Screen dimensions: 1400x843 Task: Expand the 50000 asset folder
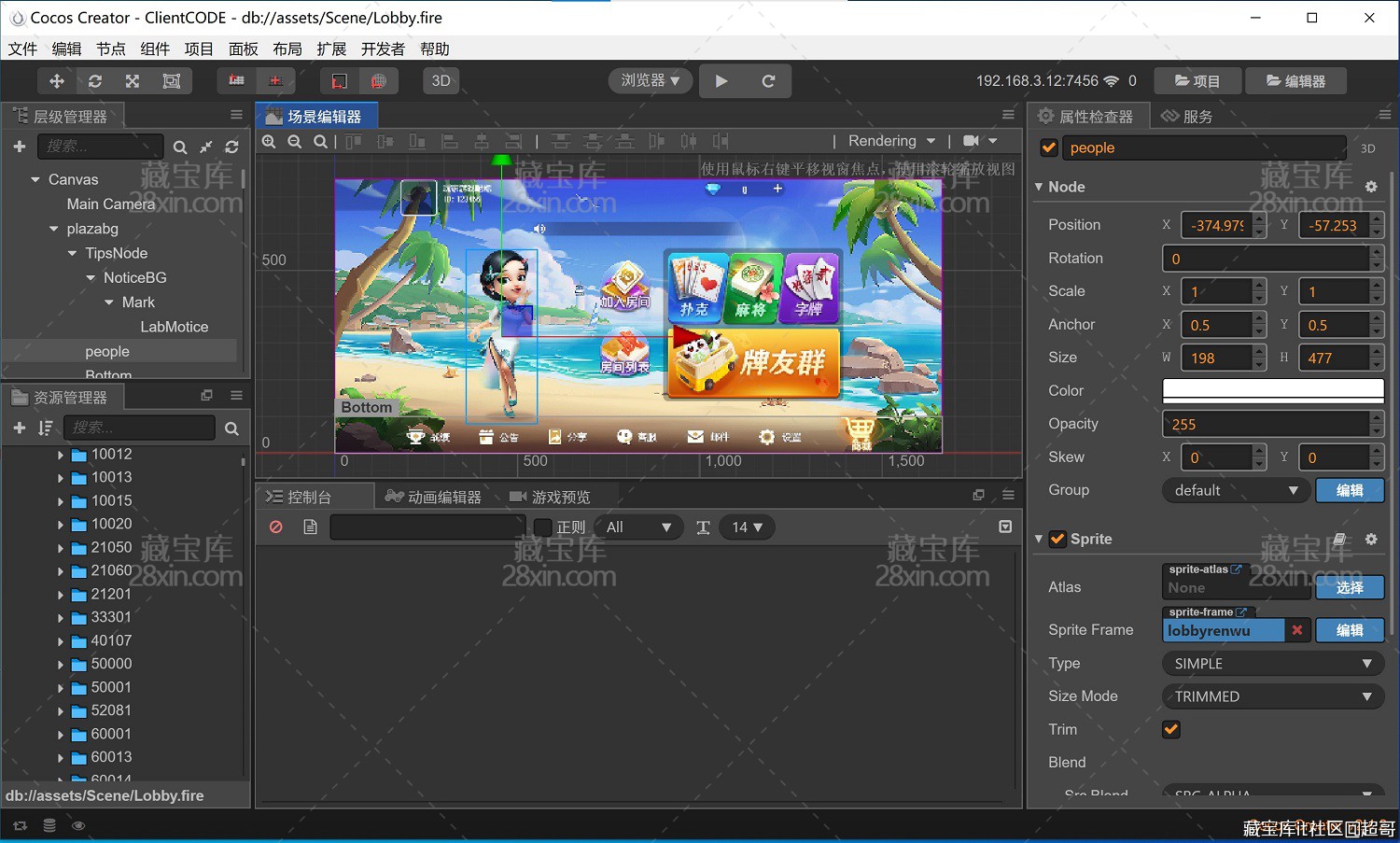pyautogui.click(x=61, y=665)
